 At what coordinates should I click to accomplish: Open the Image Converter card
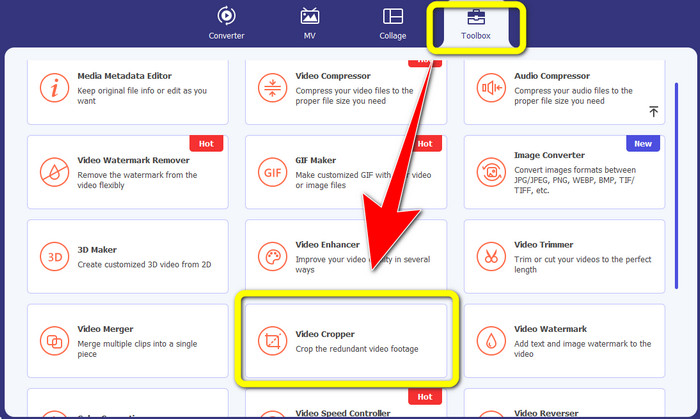click(x=564, y=172)
